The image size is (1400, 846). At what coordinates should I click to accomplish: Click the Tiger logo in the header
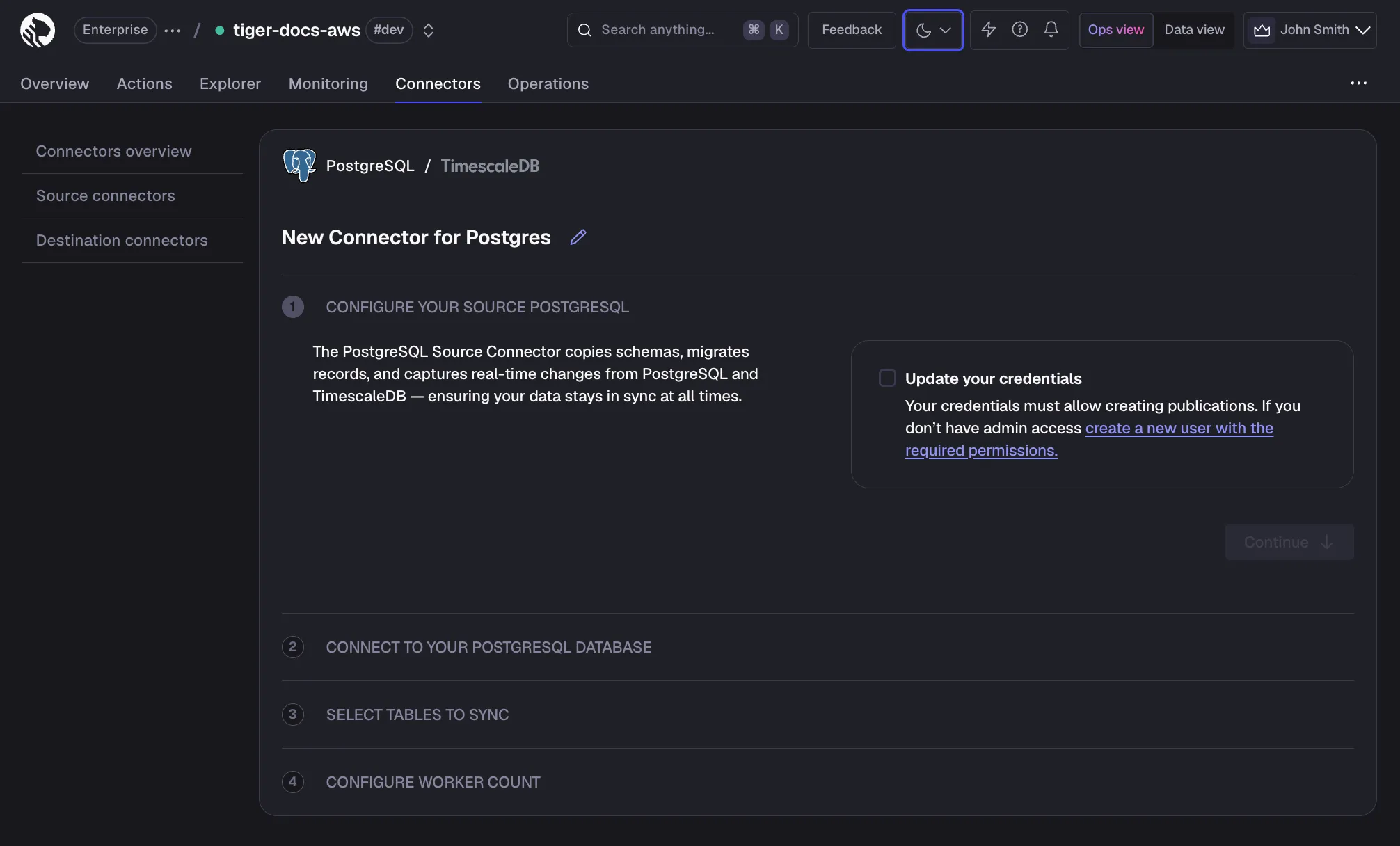pos(38,30)
